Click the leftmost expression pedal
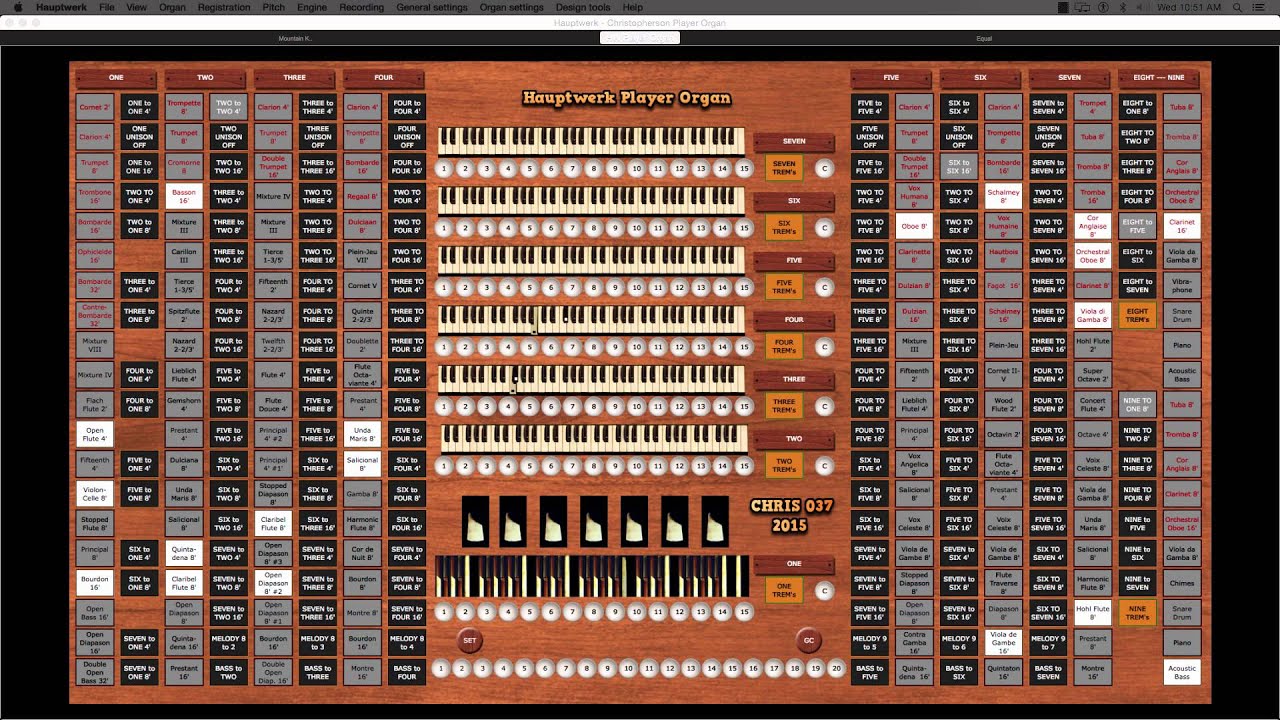1280x720 pixels. coord(475,521)
